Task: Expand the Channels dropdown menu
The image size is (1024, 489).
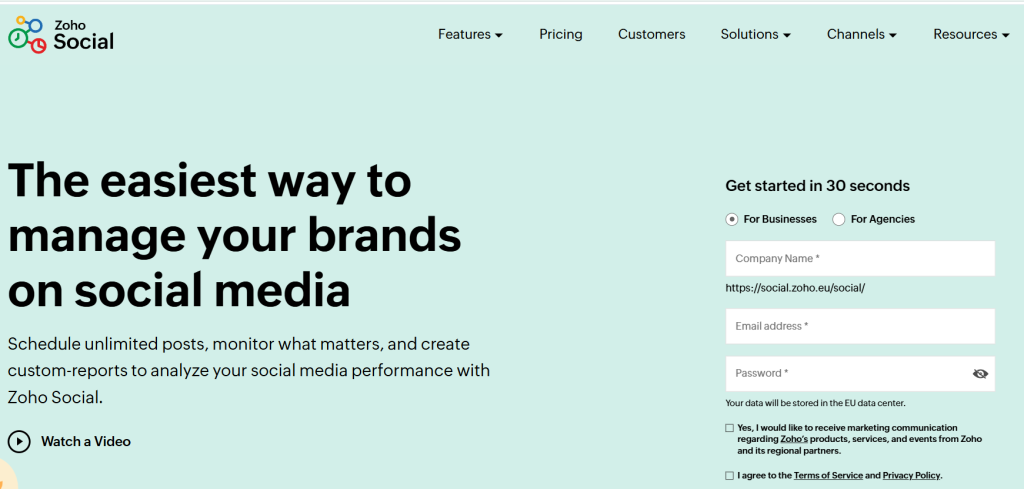Action: click(861, 34)
